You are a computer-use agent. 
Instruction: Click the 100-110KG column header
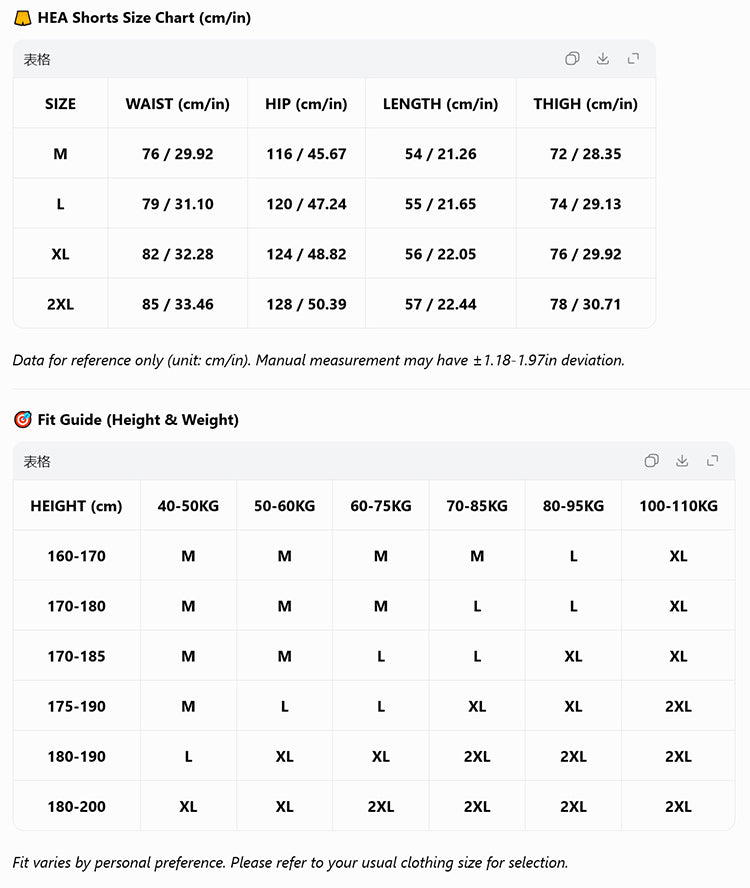pos(678,506)
